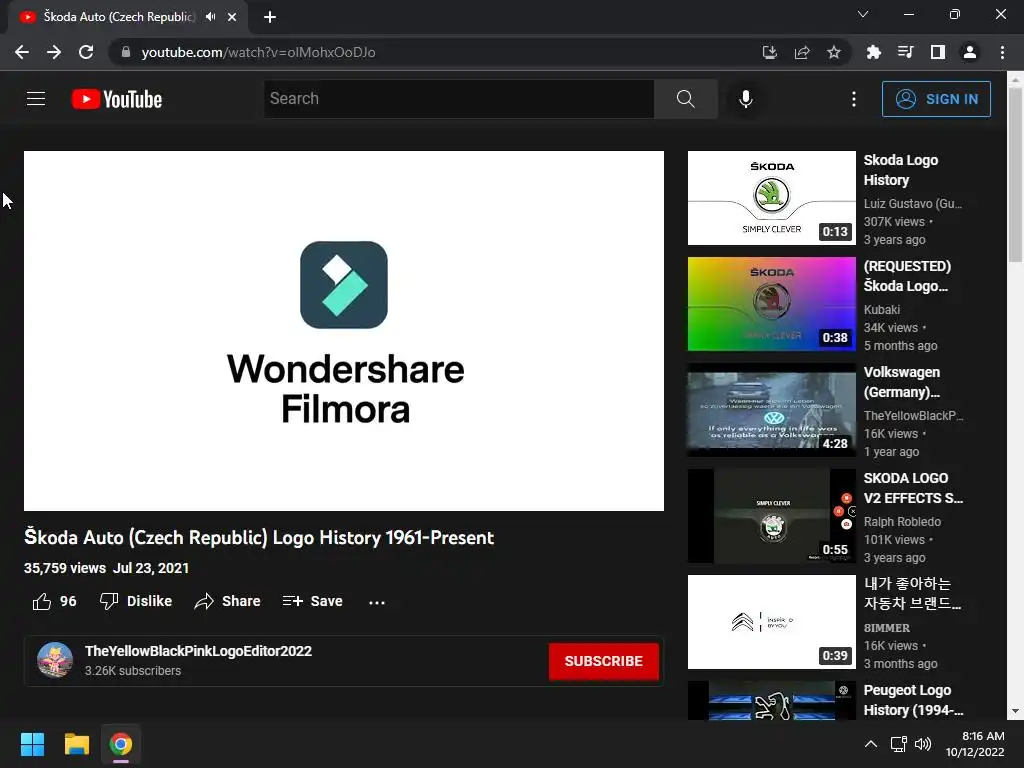Start voice search with microphone icon
The width and height of the screenshot is (1024, 768).
coord(746,99)
